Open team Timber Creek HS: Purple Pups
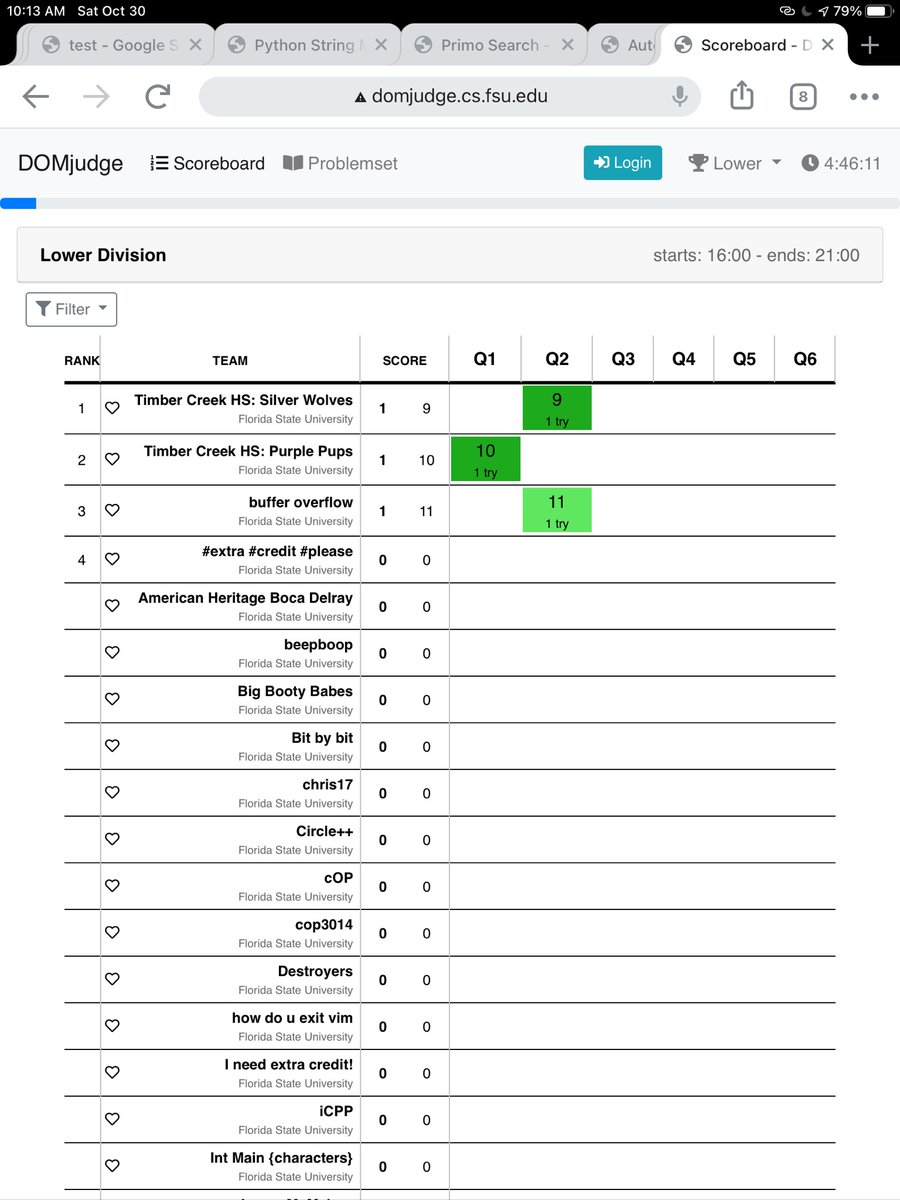This screenshot has height=1200, width=900. coord(248,451)
